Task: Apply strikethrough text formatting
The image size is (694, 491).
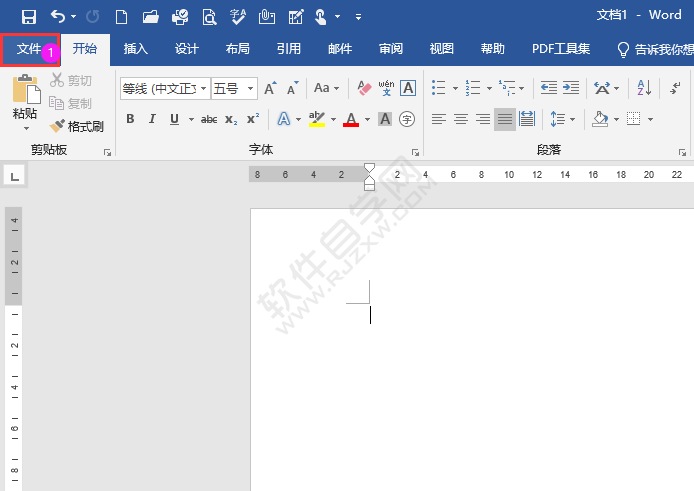Action: point(209,119)
